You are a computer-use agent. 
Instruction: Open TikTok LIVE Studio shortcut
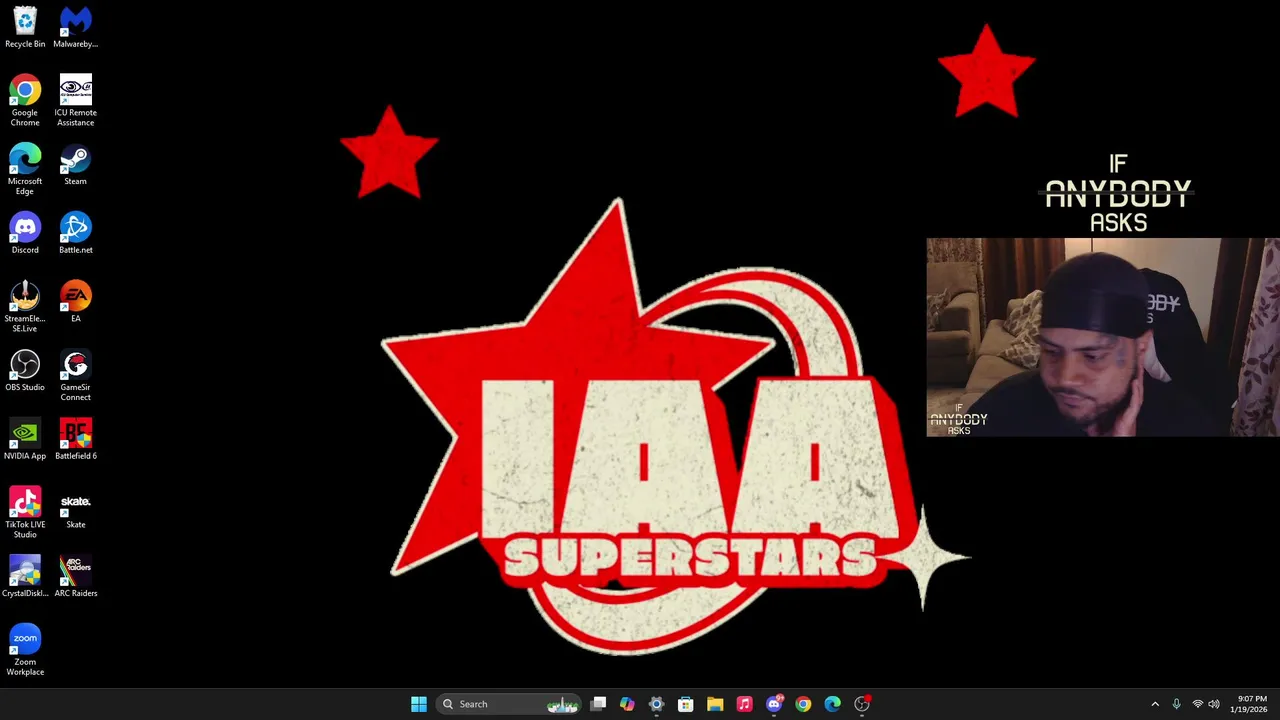(25, 512)
